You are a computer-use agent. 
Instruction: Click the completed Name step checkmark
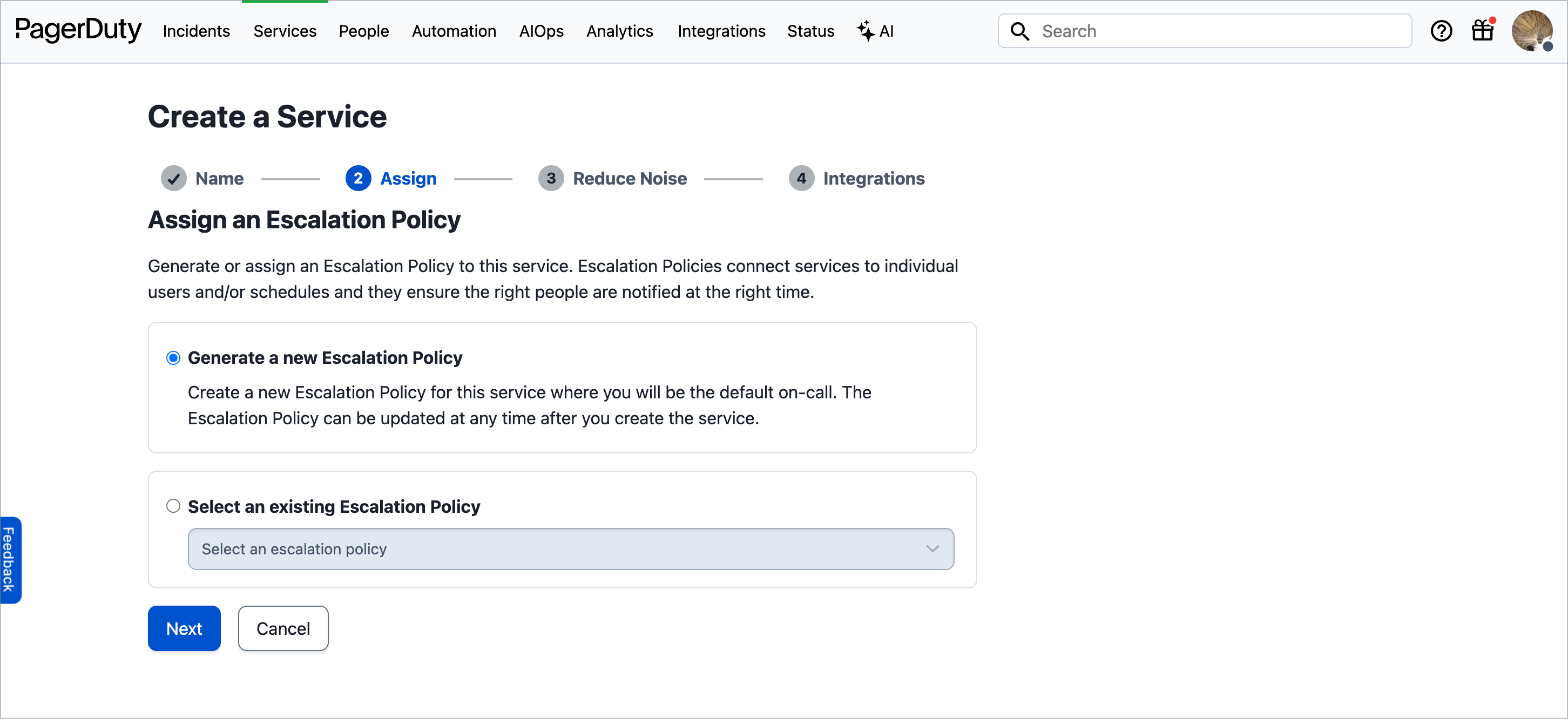[173, 179]
